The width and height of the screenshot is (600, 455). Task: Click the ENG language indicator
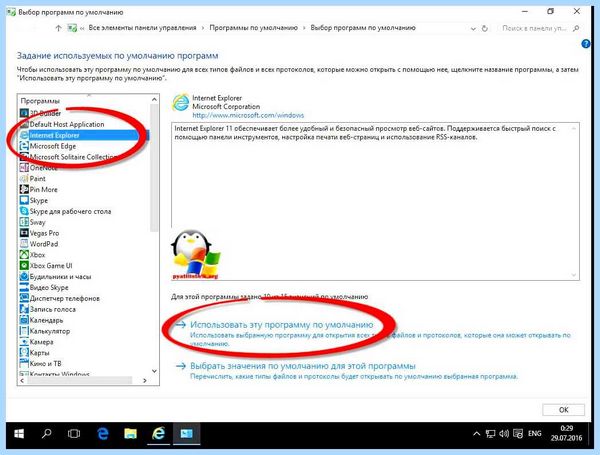[535, 434]
